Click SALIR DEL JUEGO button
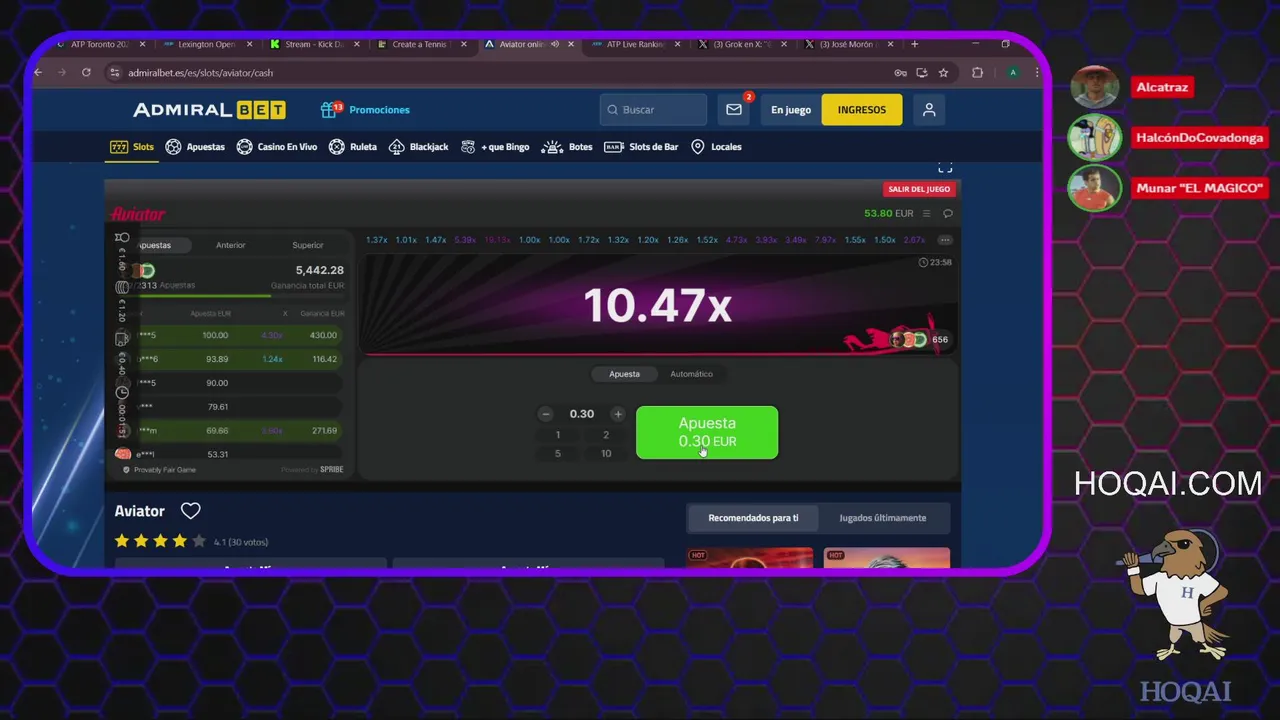This screenshot has width=1280, height=720. pos(919,189)
